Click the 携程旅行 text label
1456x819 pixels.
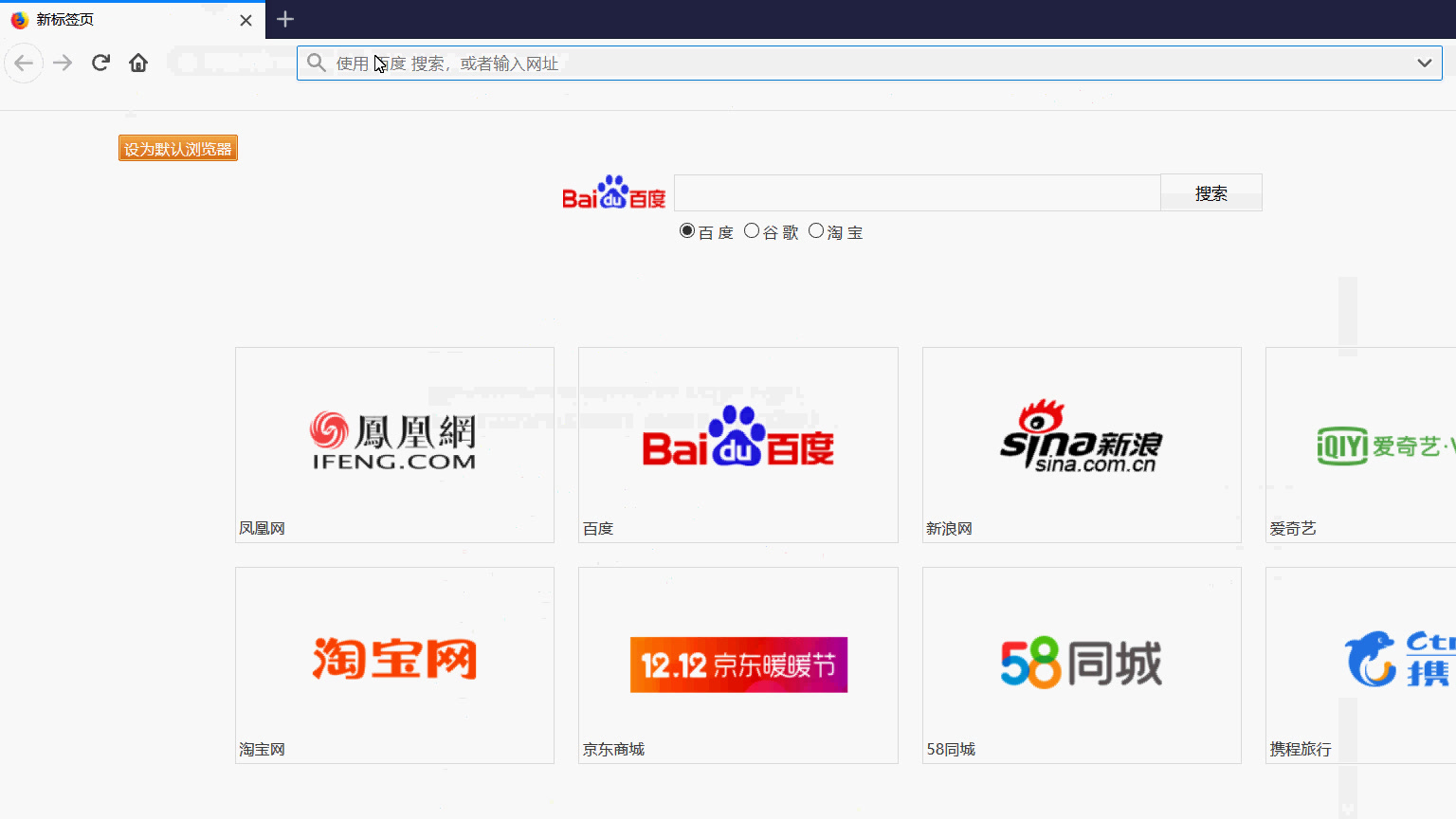(1301, 750)
